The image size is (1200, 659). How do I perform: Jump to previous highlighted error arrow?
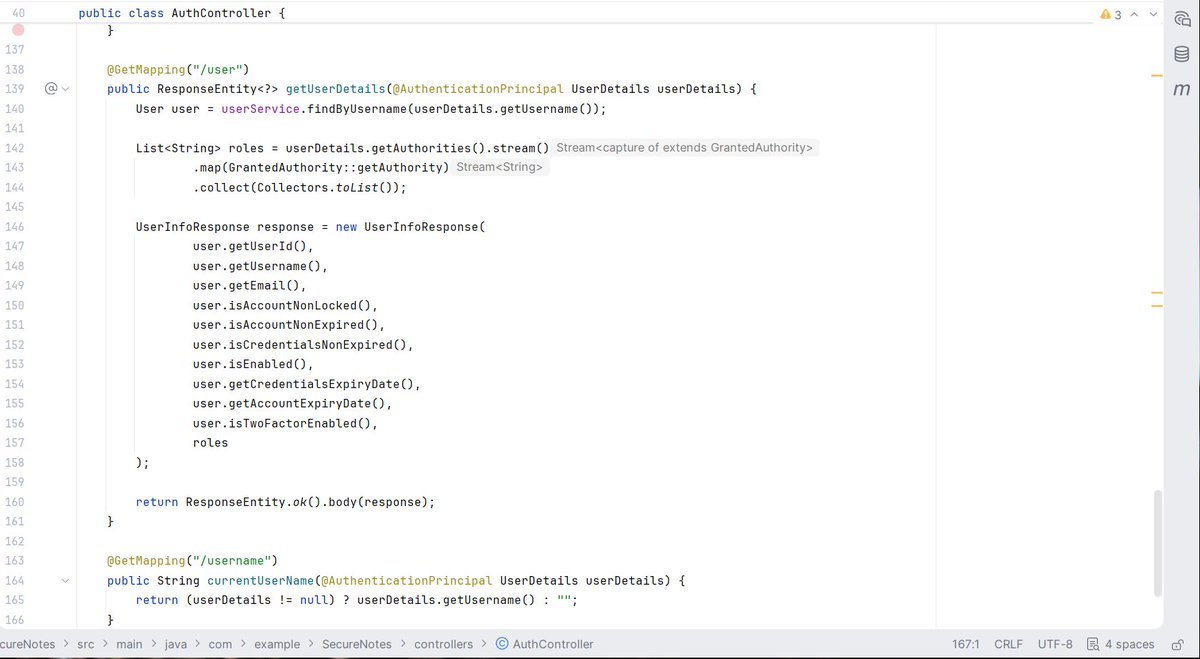[x=1135, y=15]
